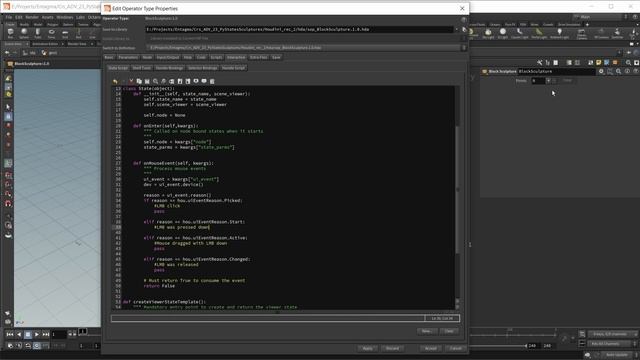Jump to last frame in playbar

pyautogui.click(x=46, y=335)
